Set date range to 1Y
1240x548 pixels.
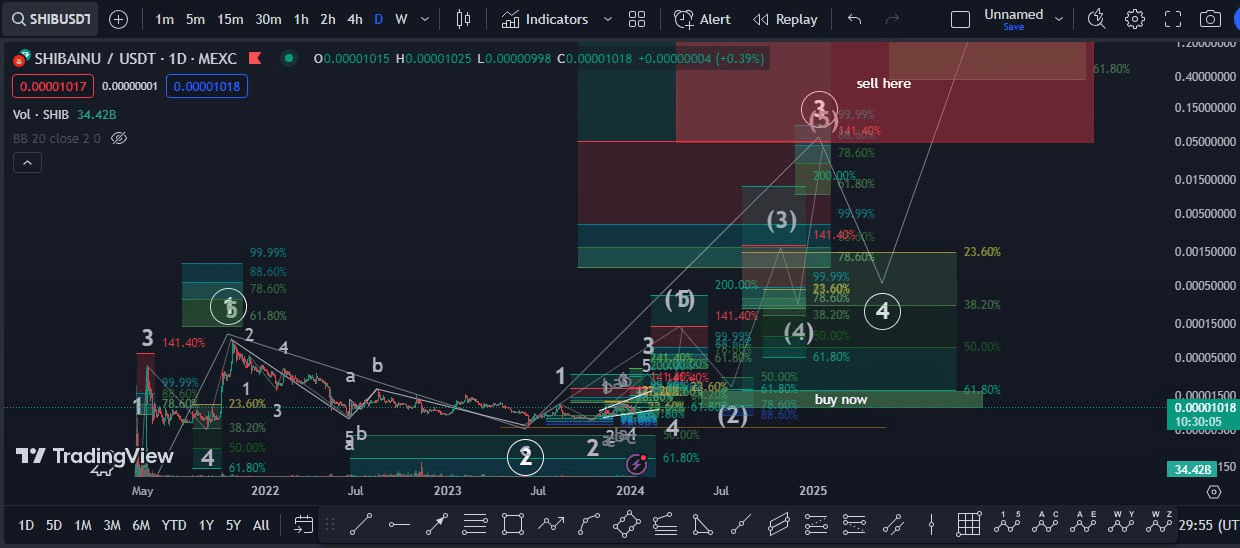pyautogui.click(x=206, y=524)
